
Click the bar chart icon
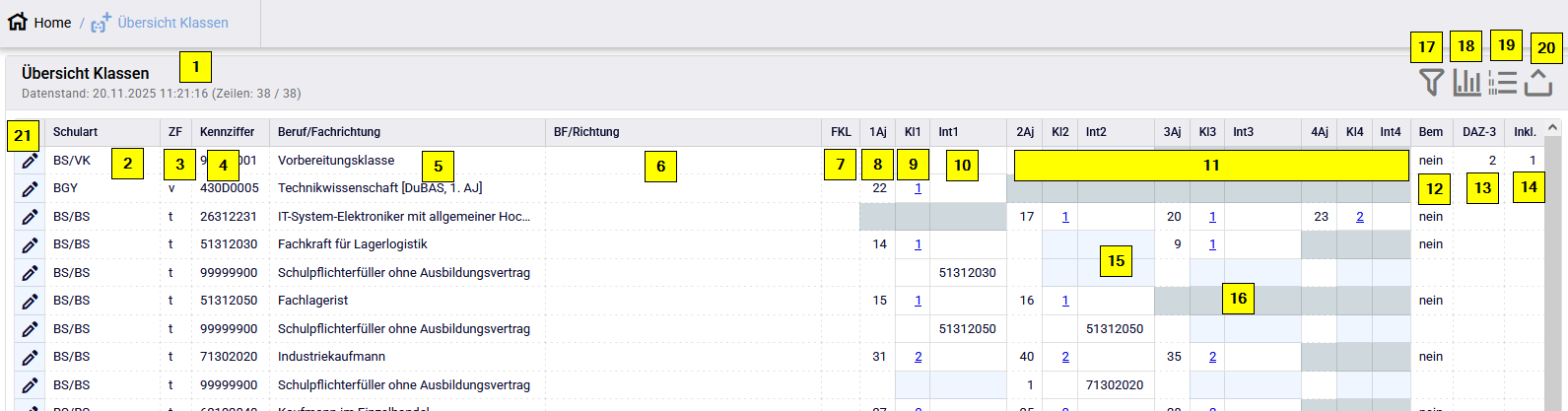click(x=1466, y=83)
